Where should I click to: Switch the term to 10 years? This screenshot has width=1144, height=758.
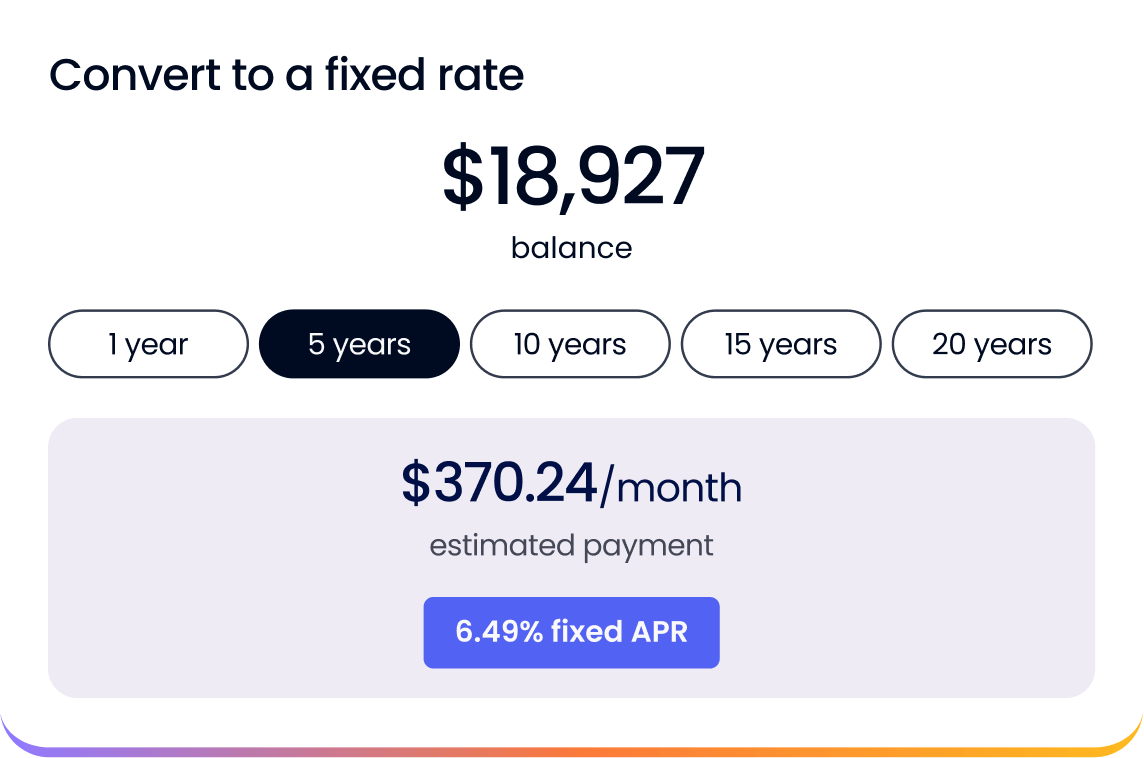tap(570, 344)
